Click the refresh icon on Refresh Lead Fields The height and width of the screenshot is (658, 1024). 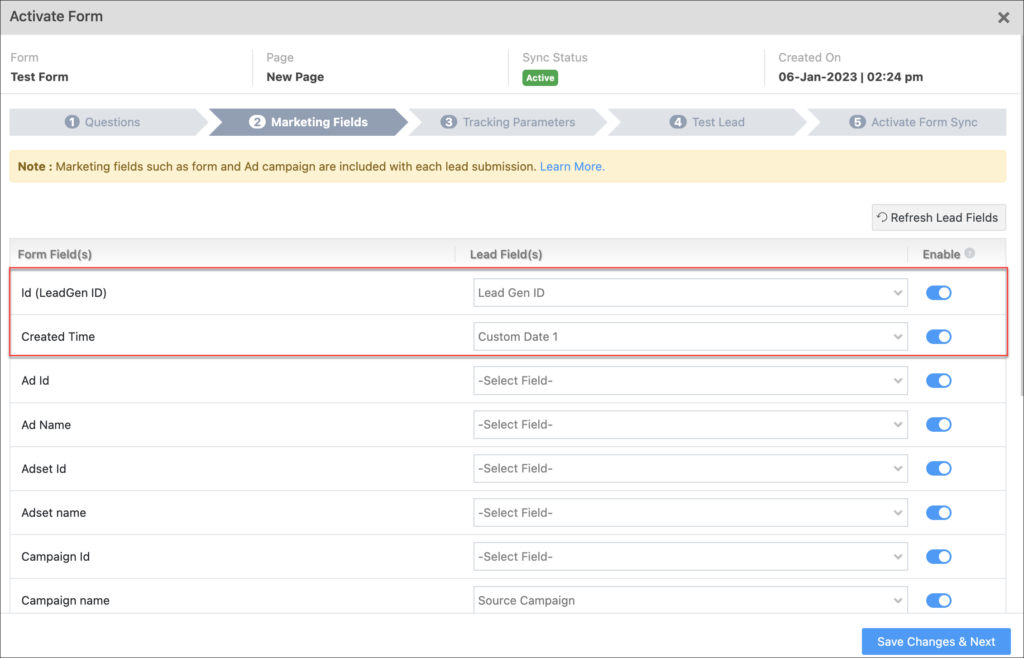click(x=881, y=217)
